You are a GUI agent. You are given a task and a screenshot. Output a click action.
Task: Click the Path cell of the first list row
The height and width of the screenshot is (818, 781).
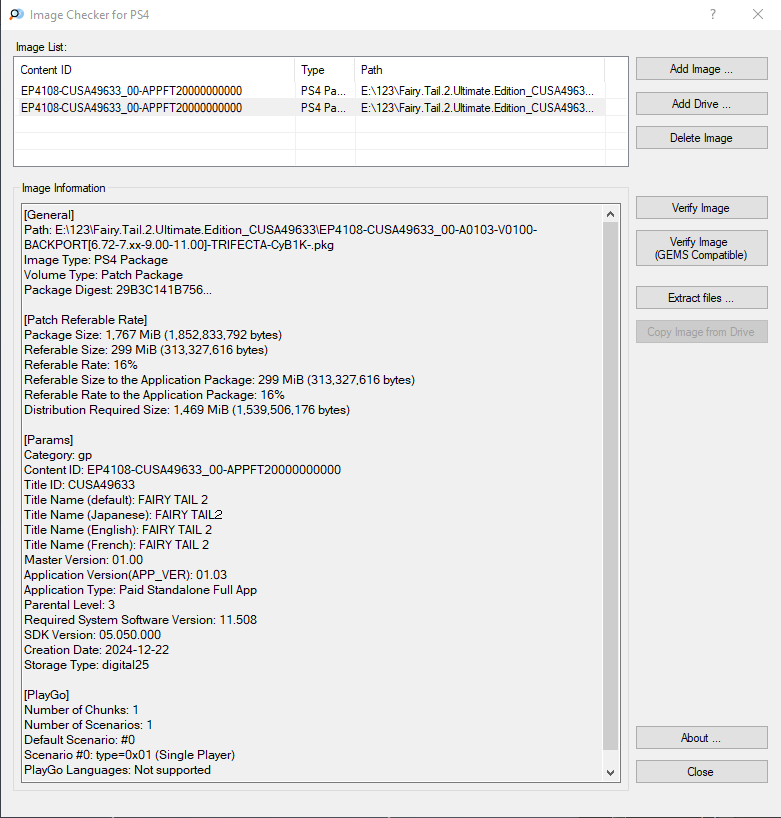477,91
